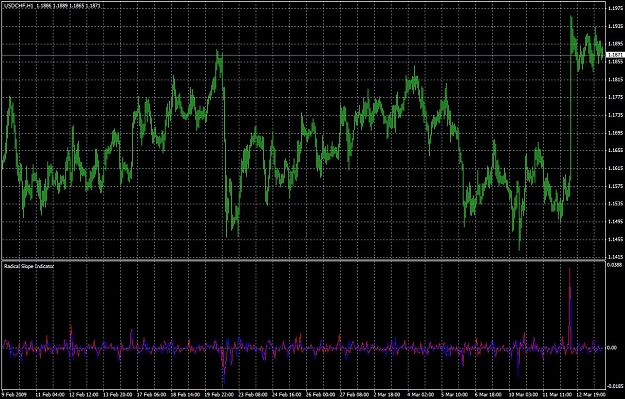Click the 12 Mar 19:00 time label

pyautogui.click(x=591, y=395)
